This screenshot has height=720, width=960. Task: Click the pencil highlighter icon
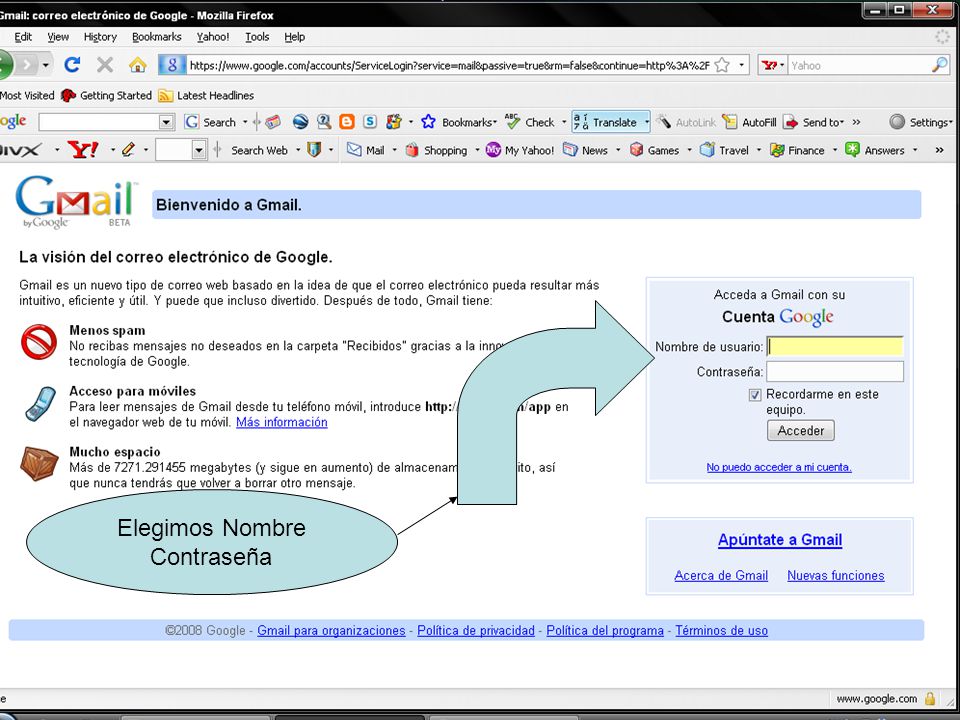tap(128, 149)
